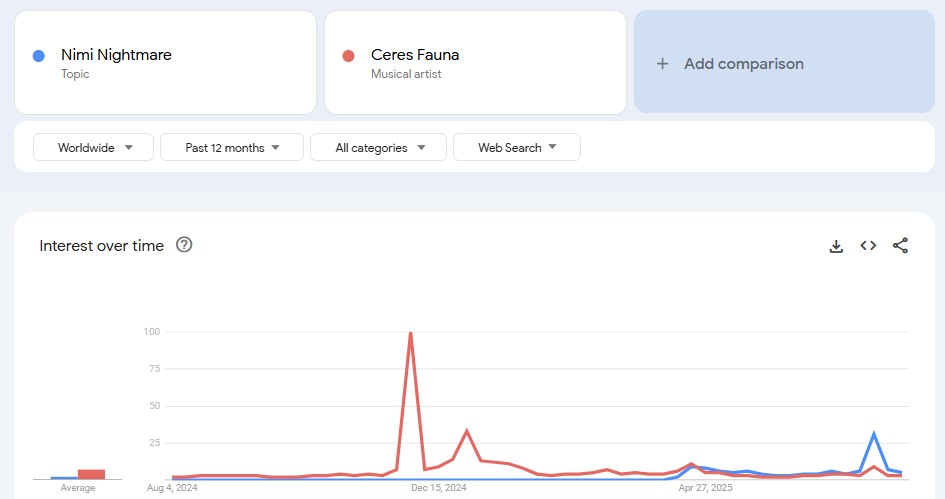Viewport: 945px width, 499px height.
Task: Click Add comparison
Action: tap(785, 61)
